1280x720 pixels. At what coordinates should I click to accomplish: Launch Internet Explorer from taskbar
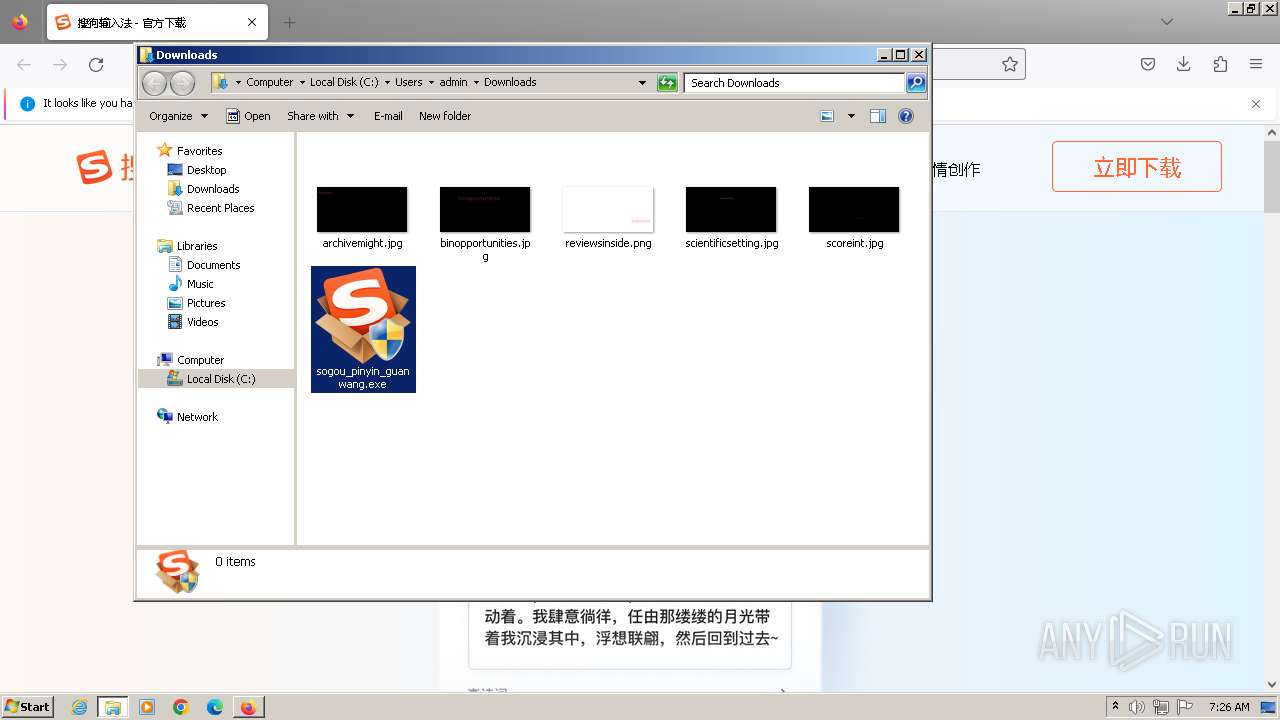click(x=80, y=707)
